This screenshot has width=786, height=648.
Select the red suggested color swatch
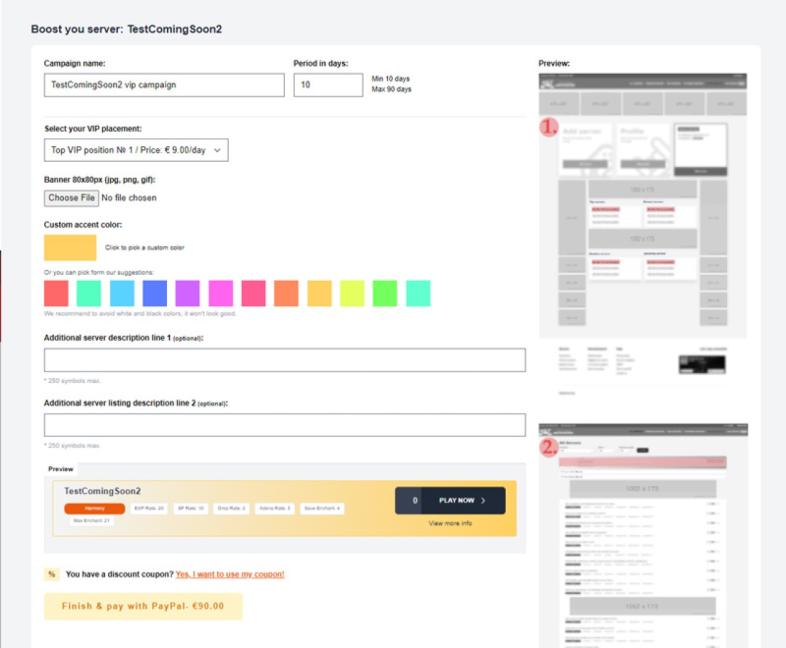(56, 293)
